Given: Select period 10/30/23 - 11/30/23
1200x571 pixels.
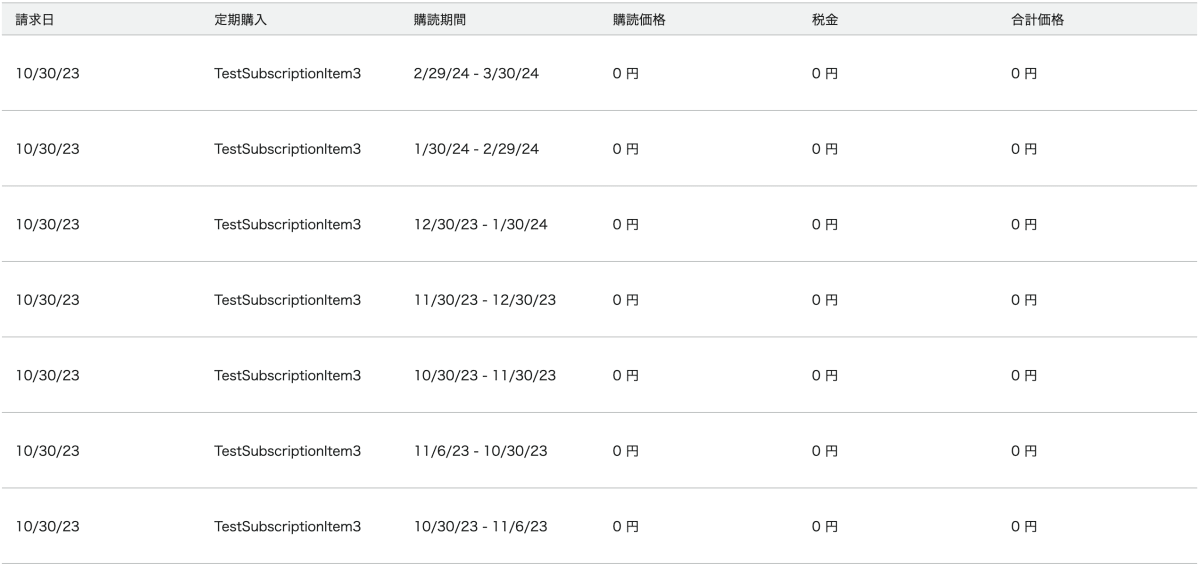Looking at the screenshot, I should point(484,375).
